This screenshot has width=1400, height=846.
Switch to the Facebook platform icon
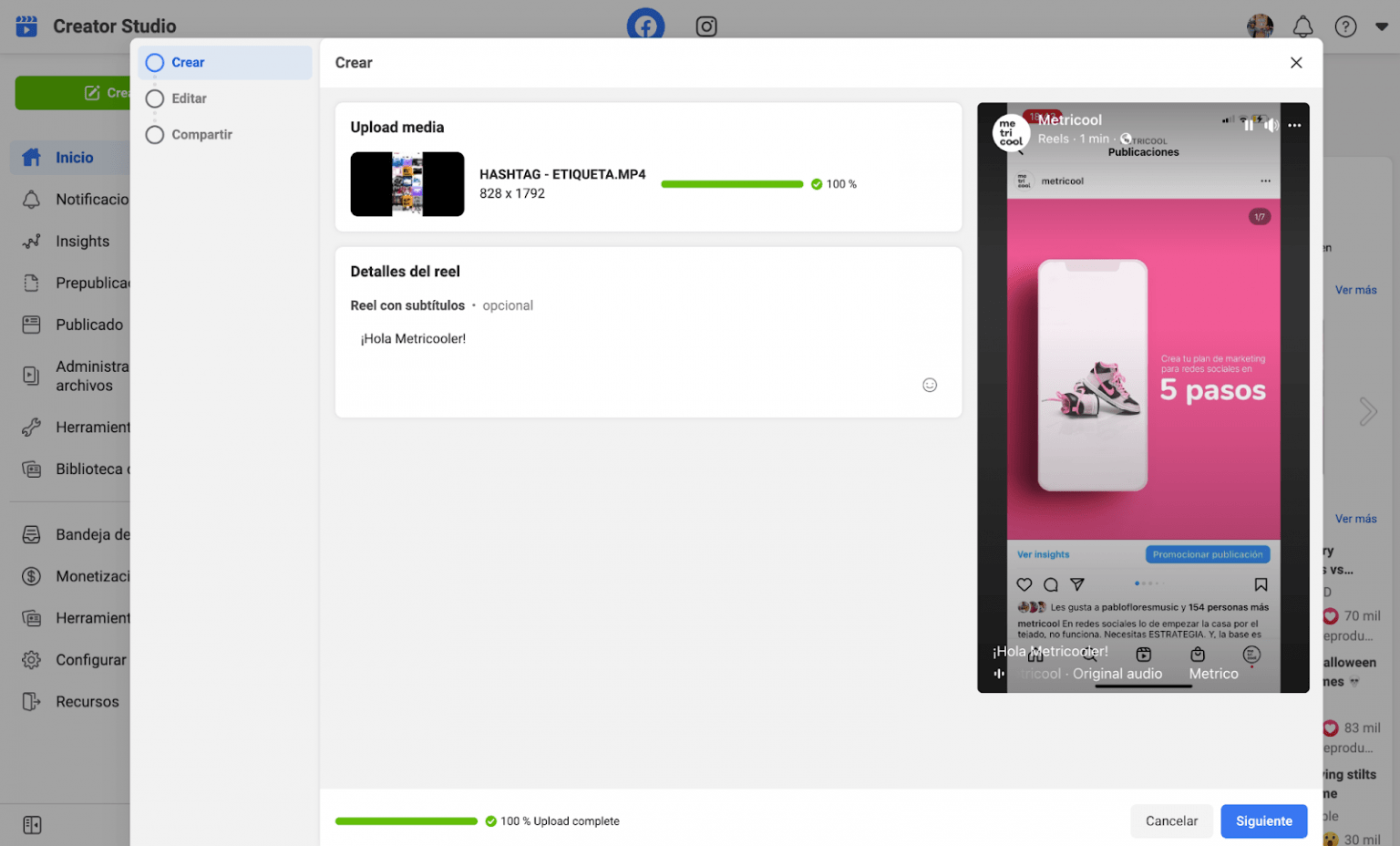pyautogui.click(x=645, y=25)
